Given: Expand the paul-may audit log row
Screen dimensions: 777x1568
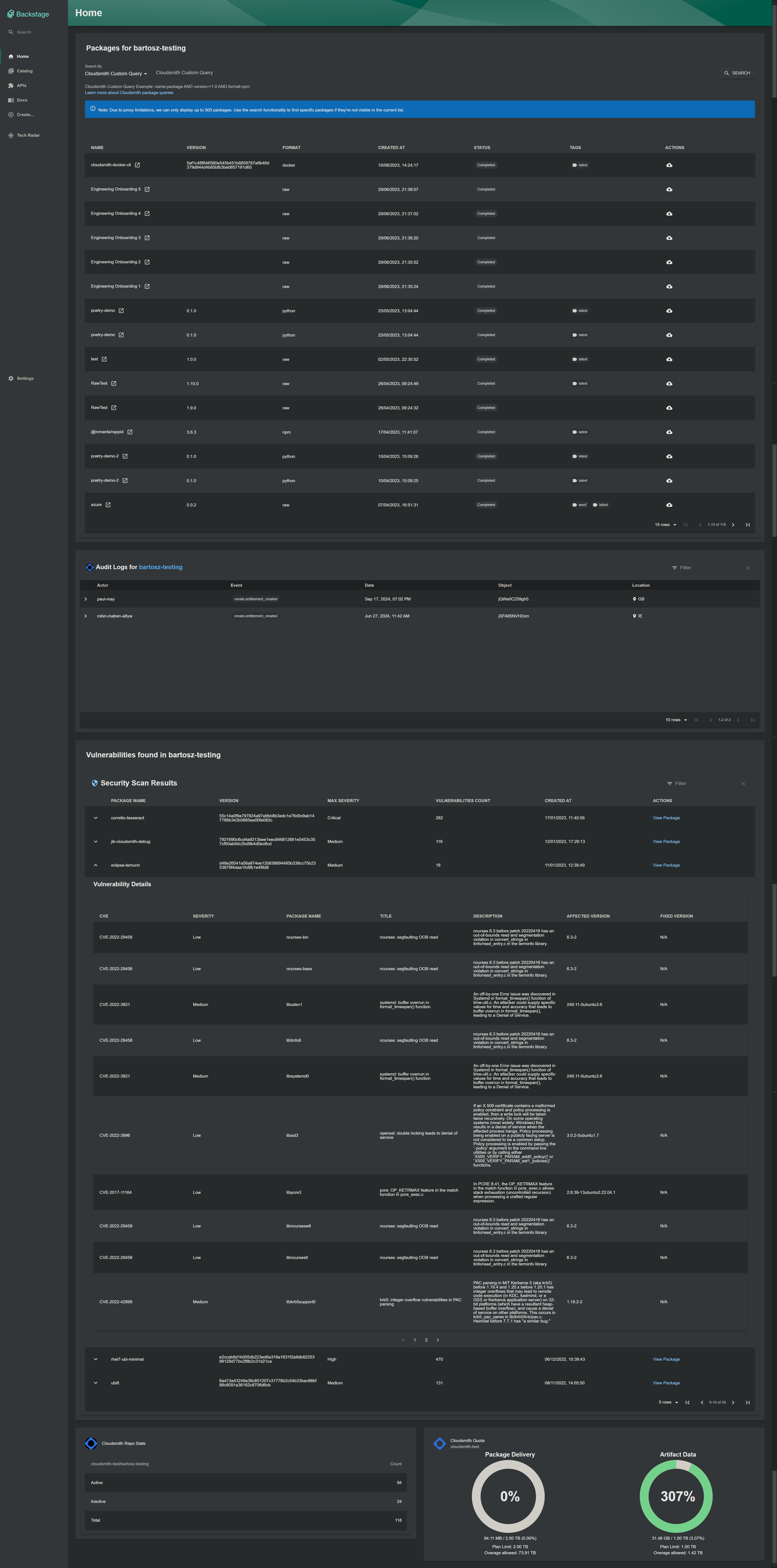Looking at the screenshot, I should click(x=85, y=599).
